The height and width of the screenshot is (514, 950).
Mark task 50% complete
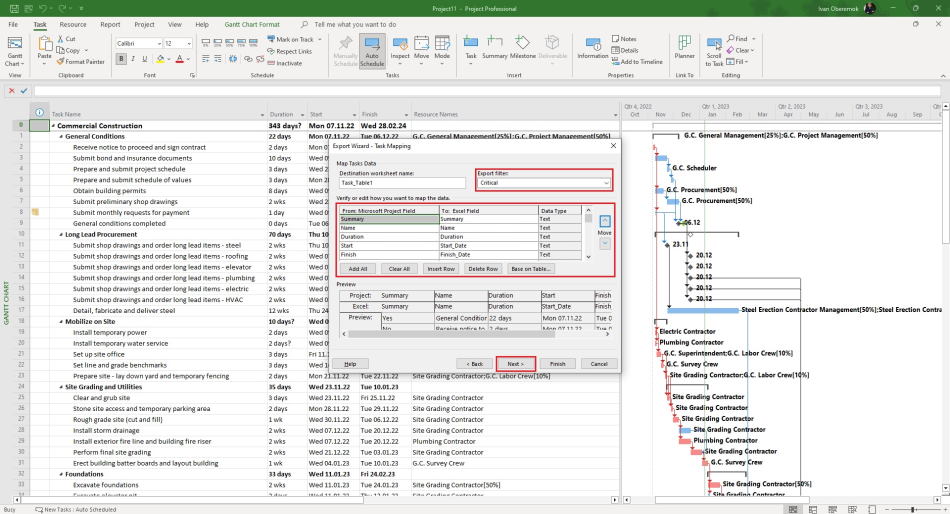pos(230,44)
